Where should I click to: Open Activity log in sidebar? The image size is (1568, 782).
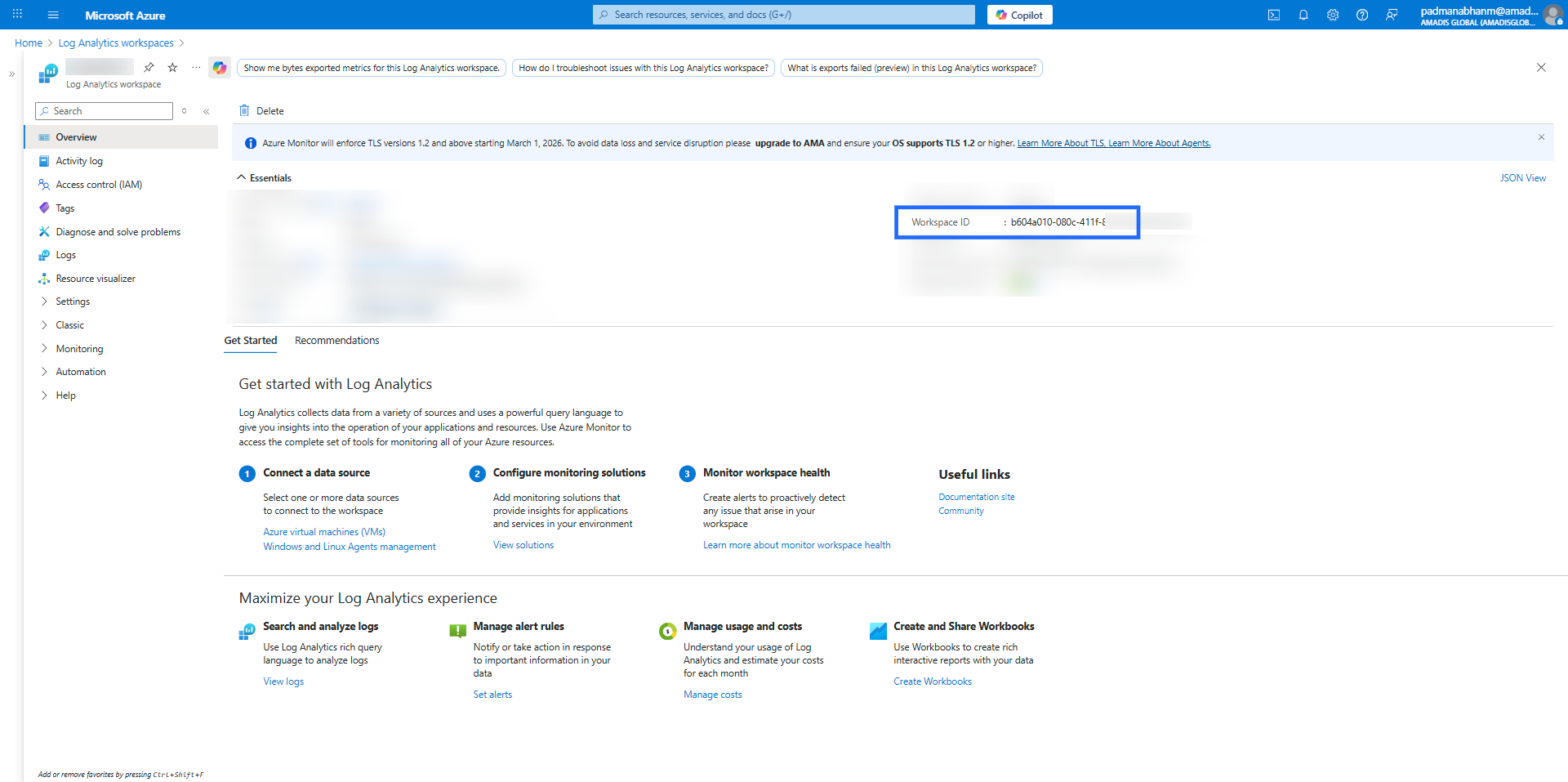[79, 161]
